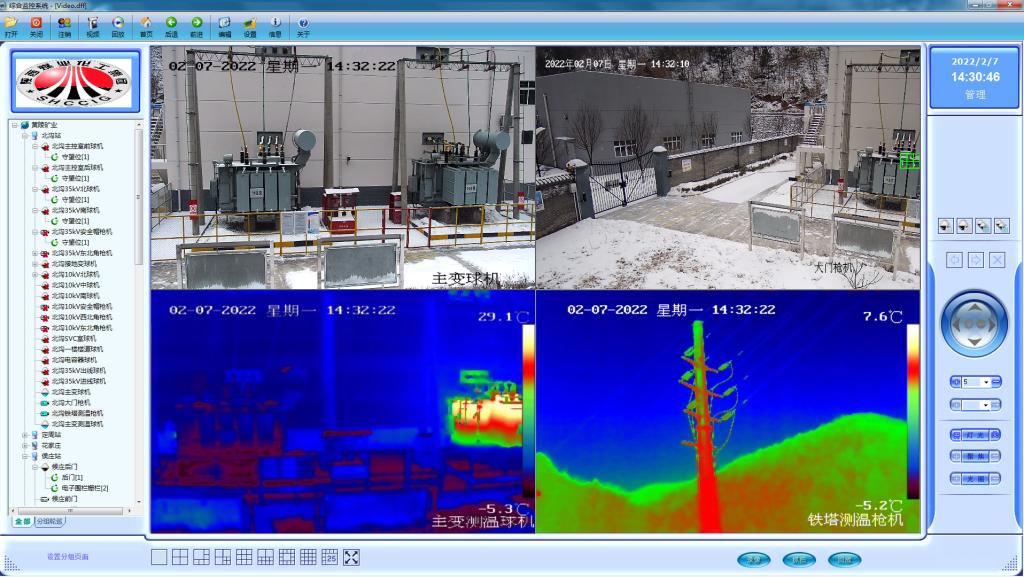Viewport: 1024px width, 577px height.
Task: Click the 关于 (About) help icon
Action: click(303, 23)
